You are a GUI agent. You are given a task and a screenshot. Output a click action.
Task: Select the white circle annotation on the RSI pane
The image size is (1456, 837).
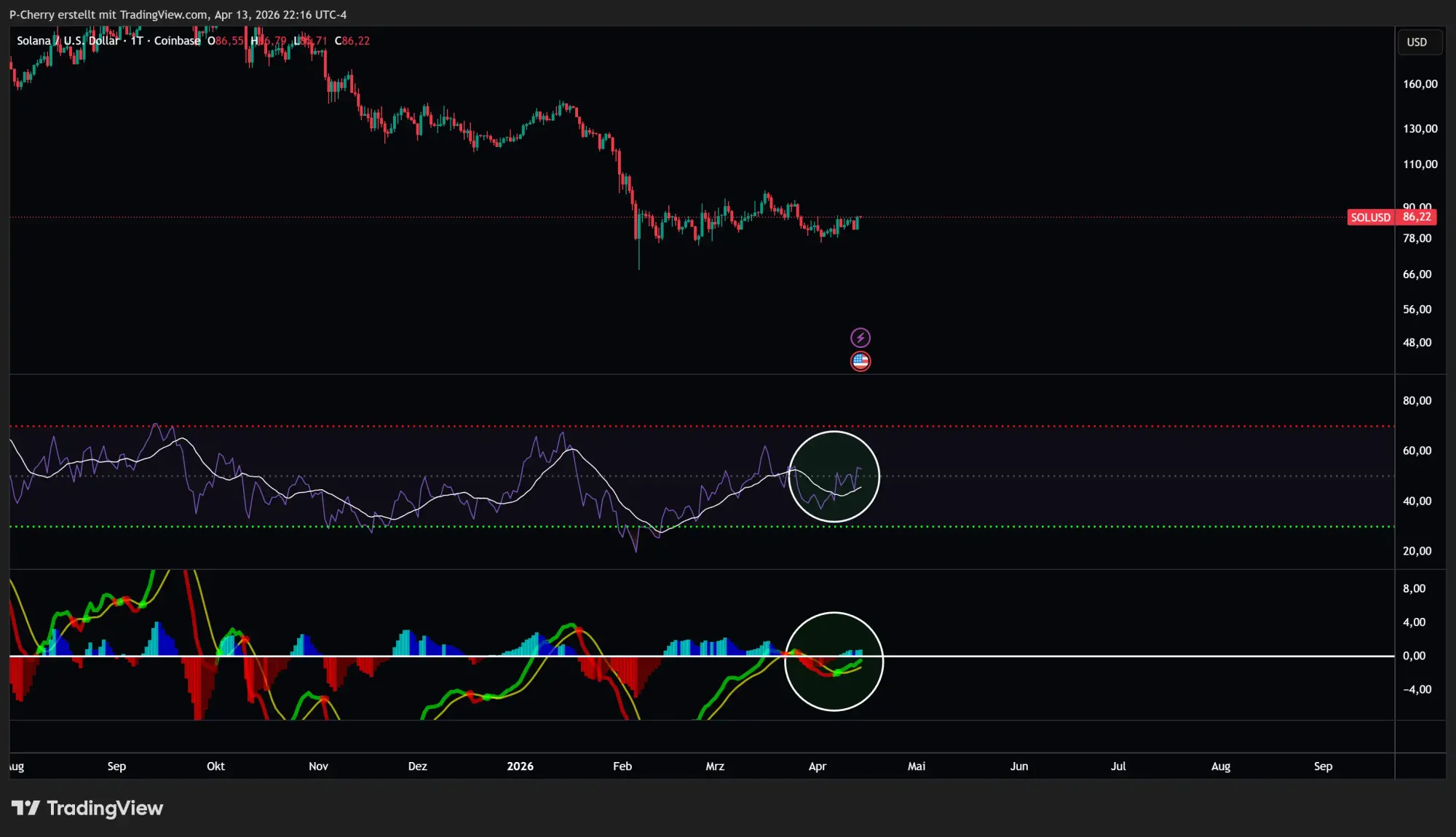pos(834,477)
